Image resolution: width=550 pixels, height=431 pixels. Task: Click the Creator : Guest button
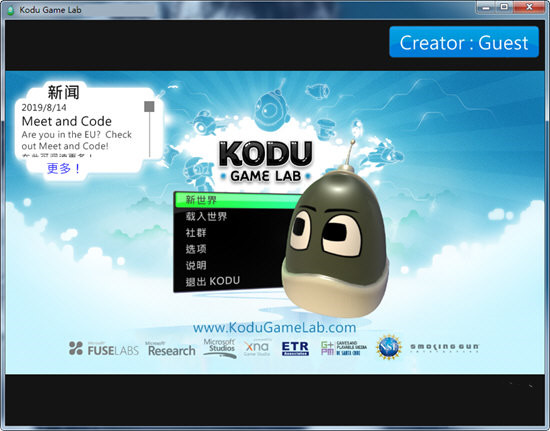point(464,42)
